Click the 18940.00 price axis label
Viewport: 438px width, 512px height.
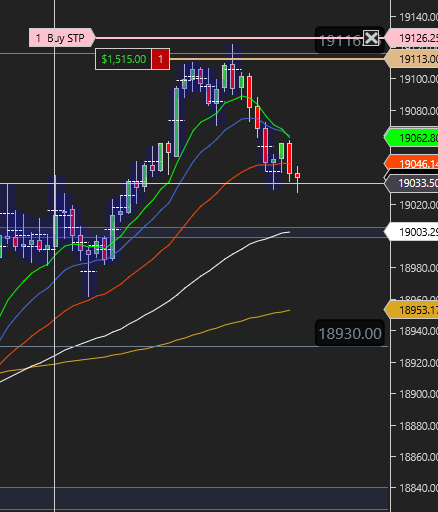[419, 331]
